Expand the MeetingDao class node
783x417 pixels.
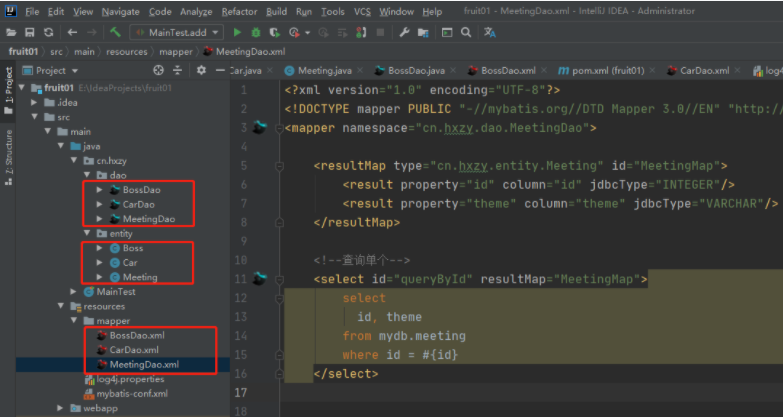100,219
